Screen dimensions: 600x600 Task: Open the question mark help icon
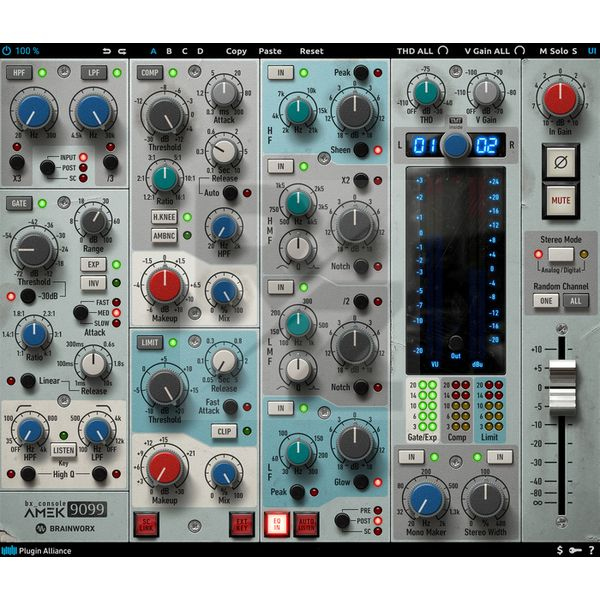(x=592, y=550)
